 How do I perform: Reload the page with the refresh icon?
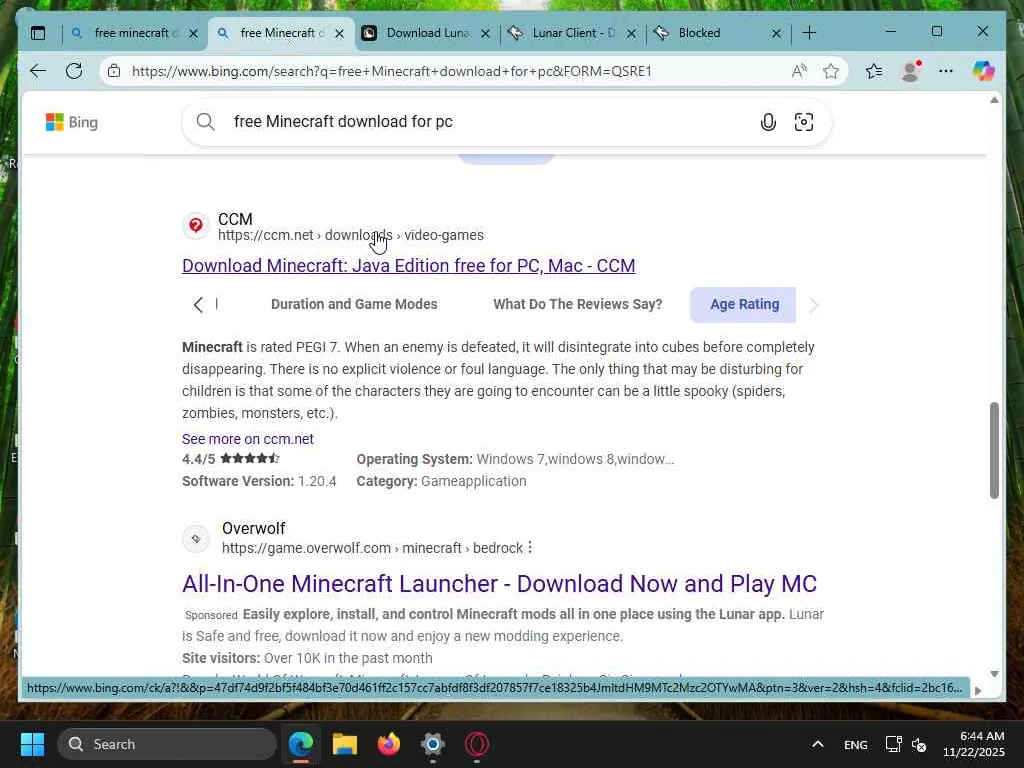[74, 71]
